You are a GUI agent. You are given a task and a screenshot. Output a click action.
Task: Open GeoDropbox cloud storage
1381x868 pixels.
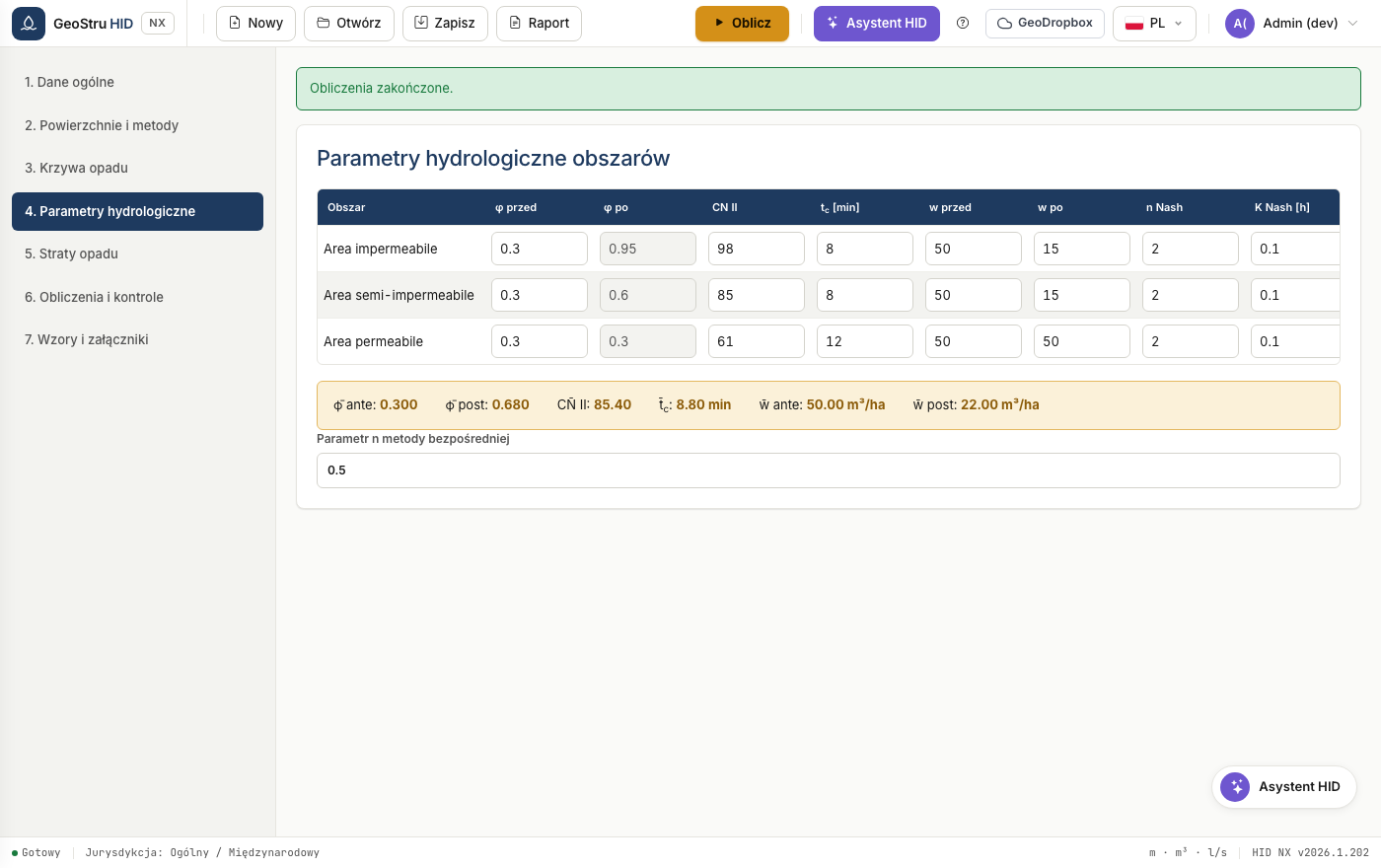point(1045,23)
